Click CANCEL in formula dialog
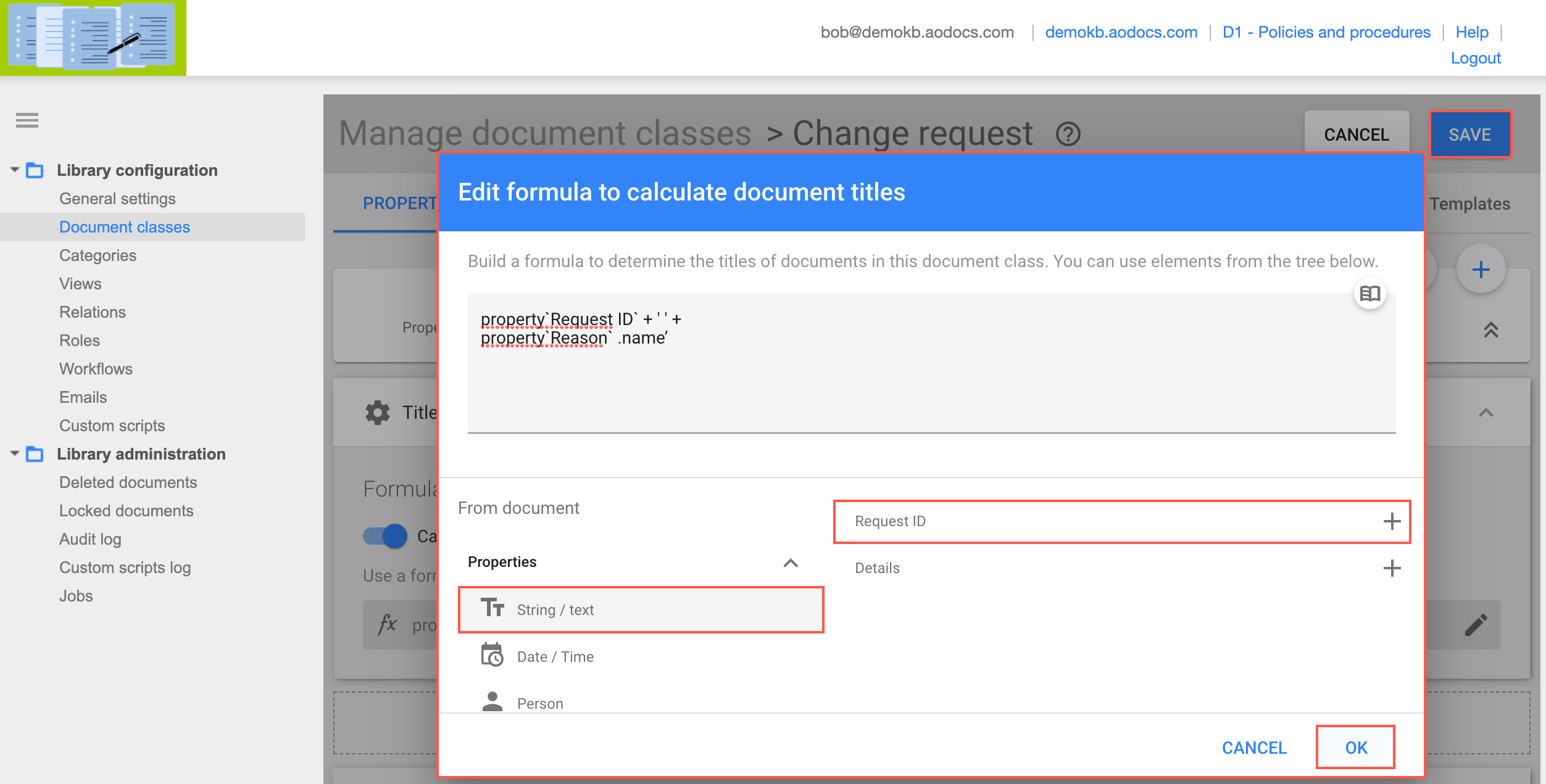 (1254, 748)
